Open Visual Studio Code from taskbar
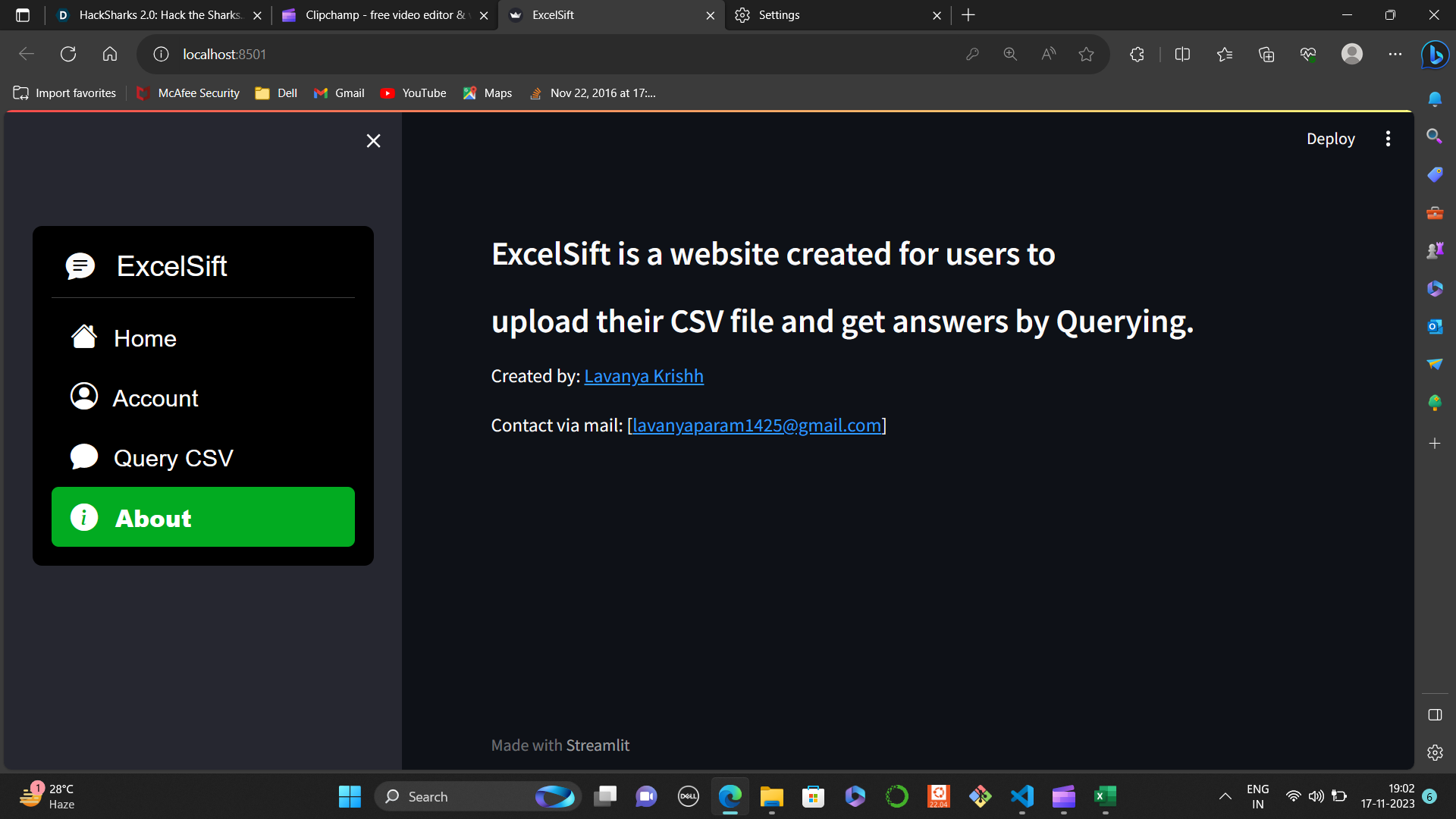Viewport: 1456px width, 819px height. pos(1021,796)
